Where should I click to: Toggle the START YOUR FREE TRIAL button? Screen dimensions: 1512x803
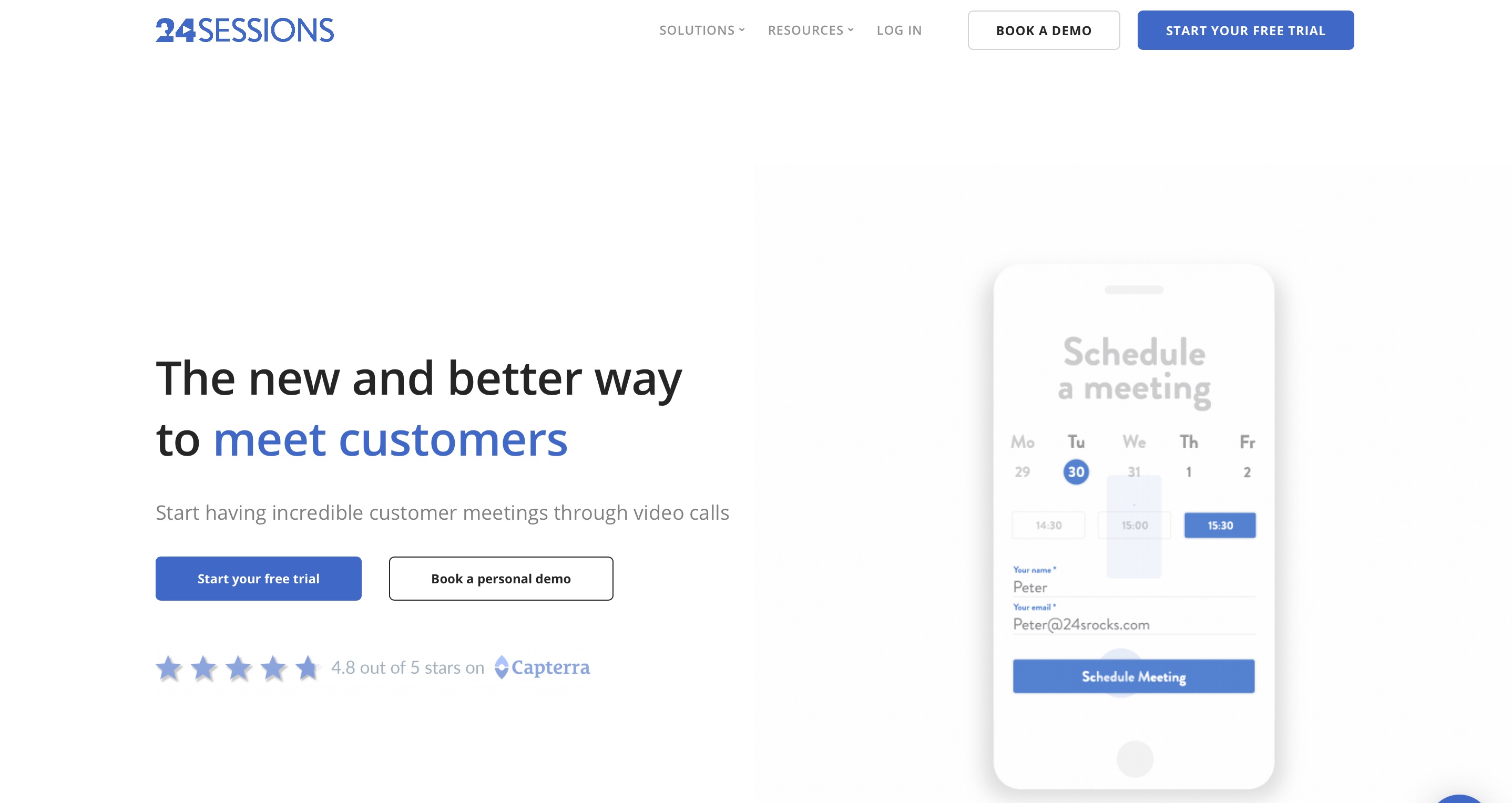[1247, 30]
